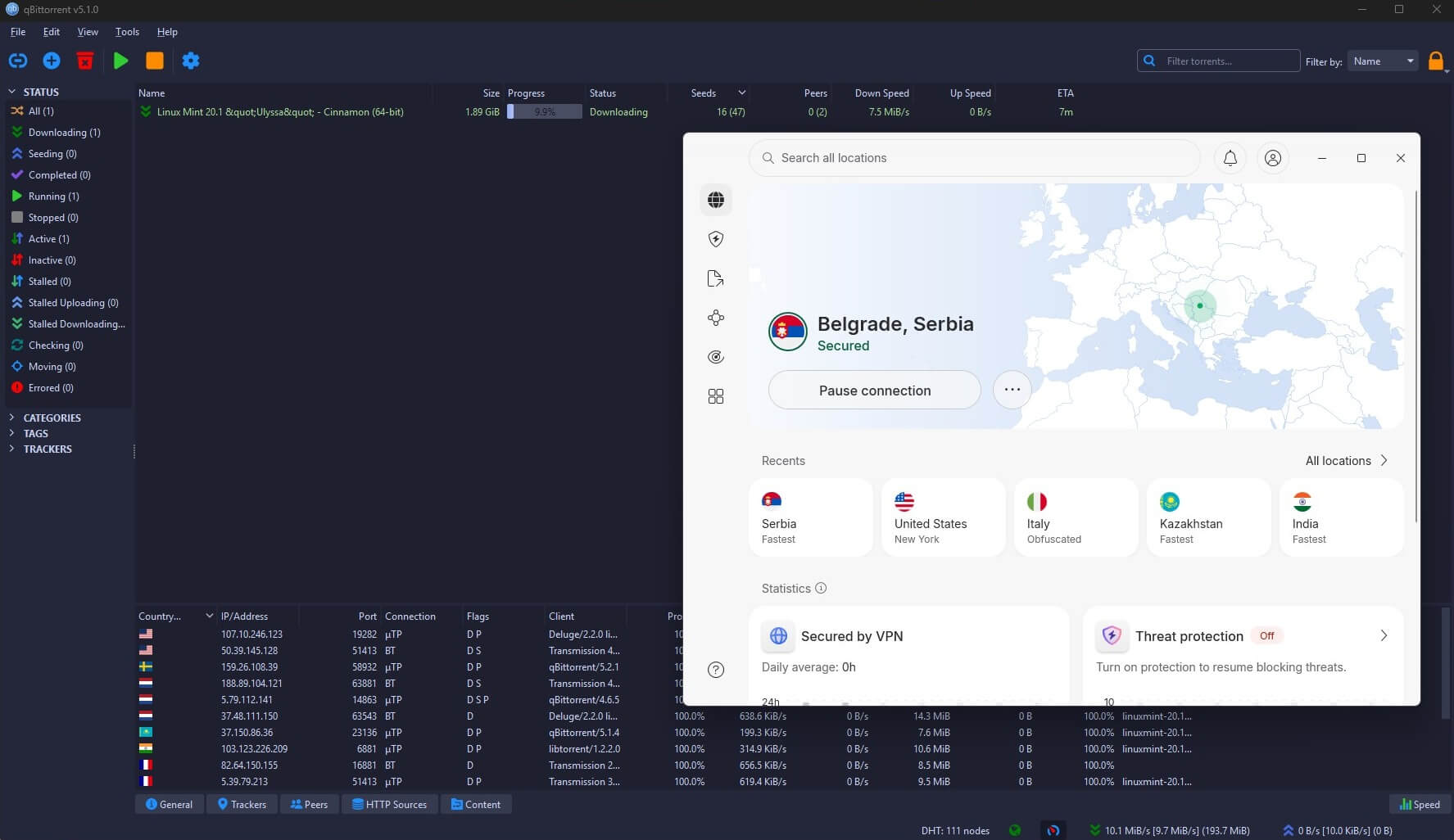
Task: Expand the TAGS section
Action: pos(11,433)
